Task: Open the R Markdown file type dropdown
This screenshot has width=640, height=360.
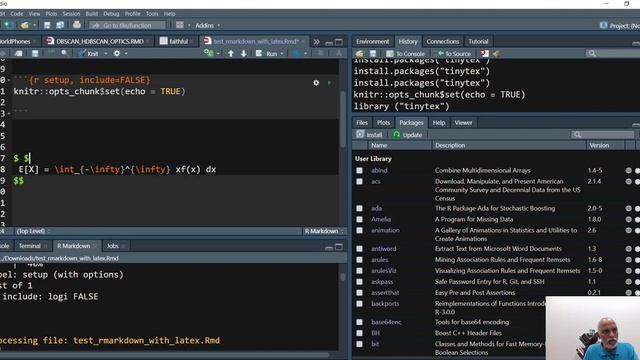Action: coord(324,231)
